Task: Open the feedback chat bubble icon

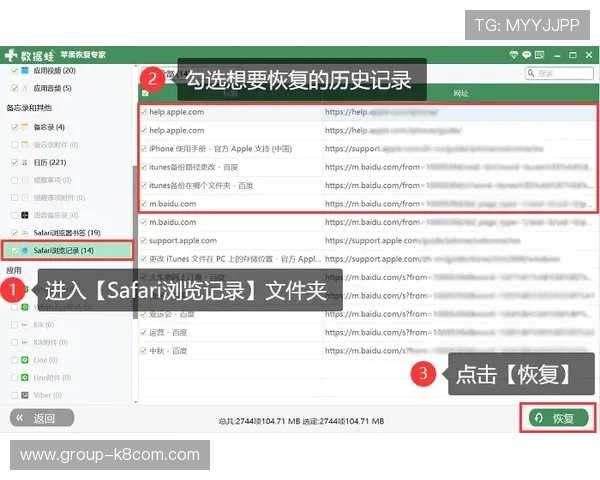Action: [x=527, y=55]
